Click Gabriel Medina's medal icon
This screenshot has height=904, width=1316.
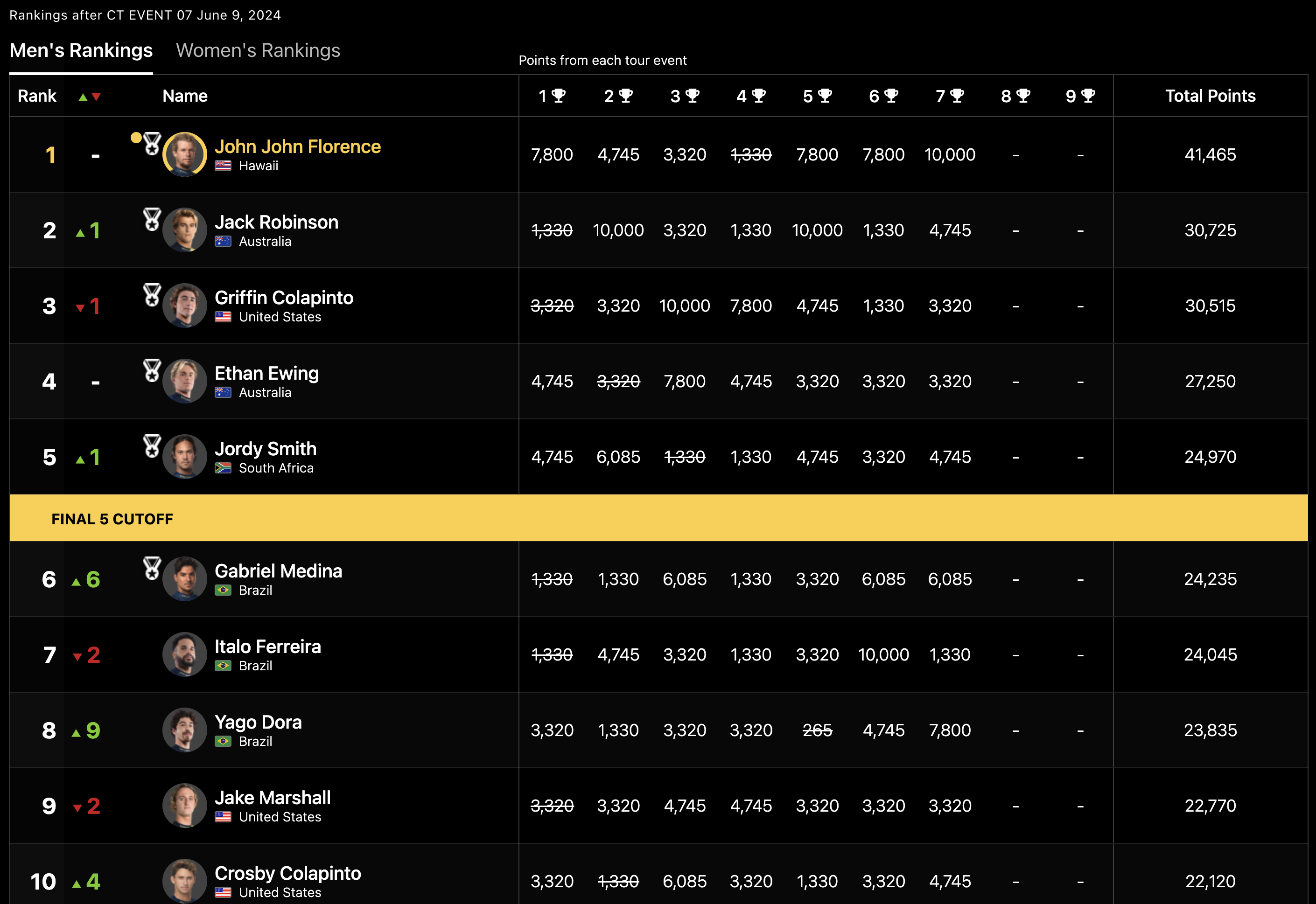[152, 568]
